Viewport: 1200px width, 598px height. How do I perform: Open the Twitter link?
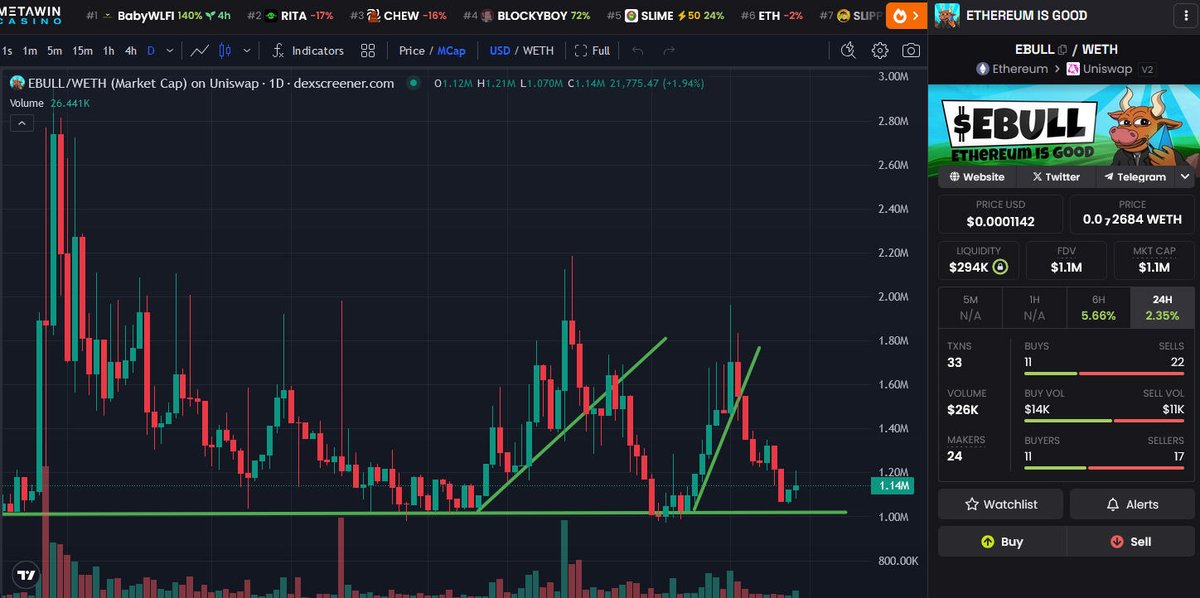[1055, 176]
